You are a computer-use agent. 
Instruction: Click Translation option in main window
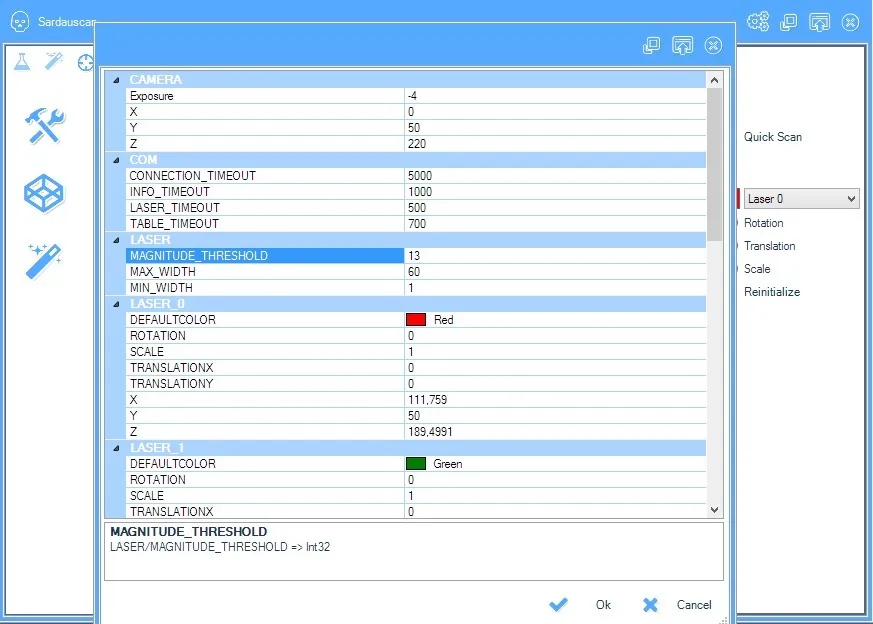tap(769, 245)
